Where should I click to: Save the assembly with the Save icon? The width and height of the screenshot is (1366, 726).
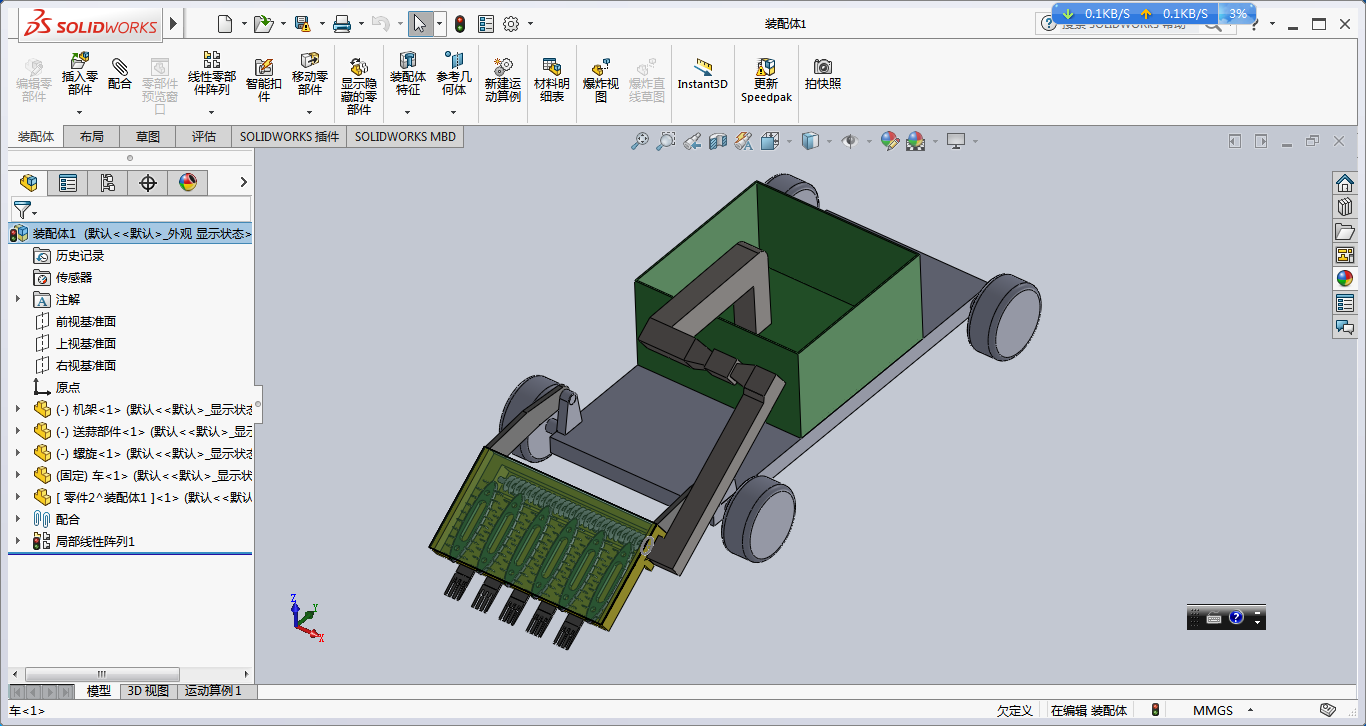303,23
